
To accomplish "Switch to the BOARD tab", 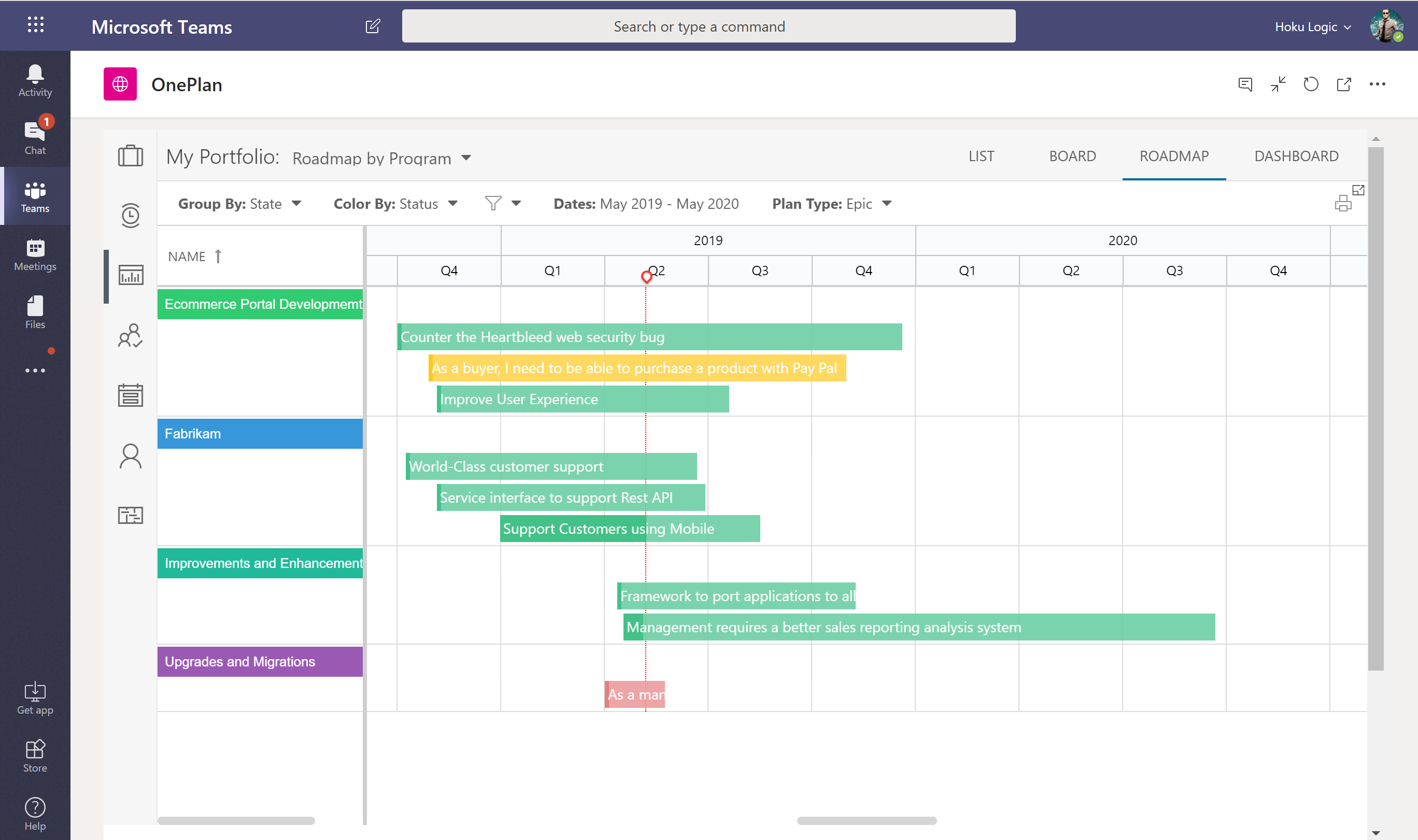I will coord(1072,156).
